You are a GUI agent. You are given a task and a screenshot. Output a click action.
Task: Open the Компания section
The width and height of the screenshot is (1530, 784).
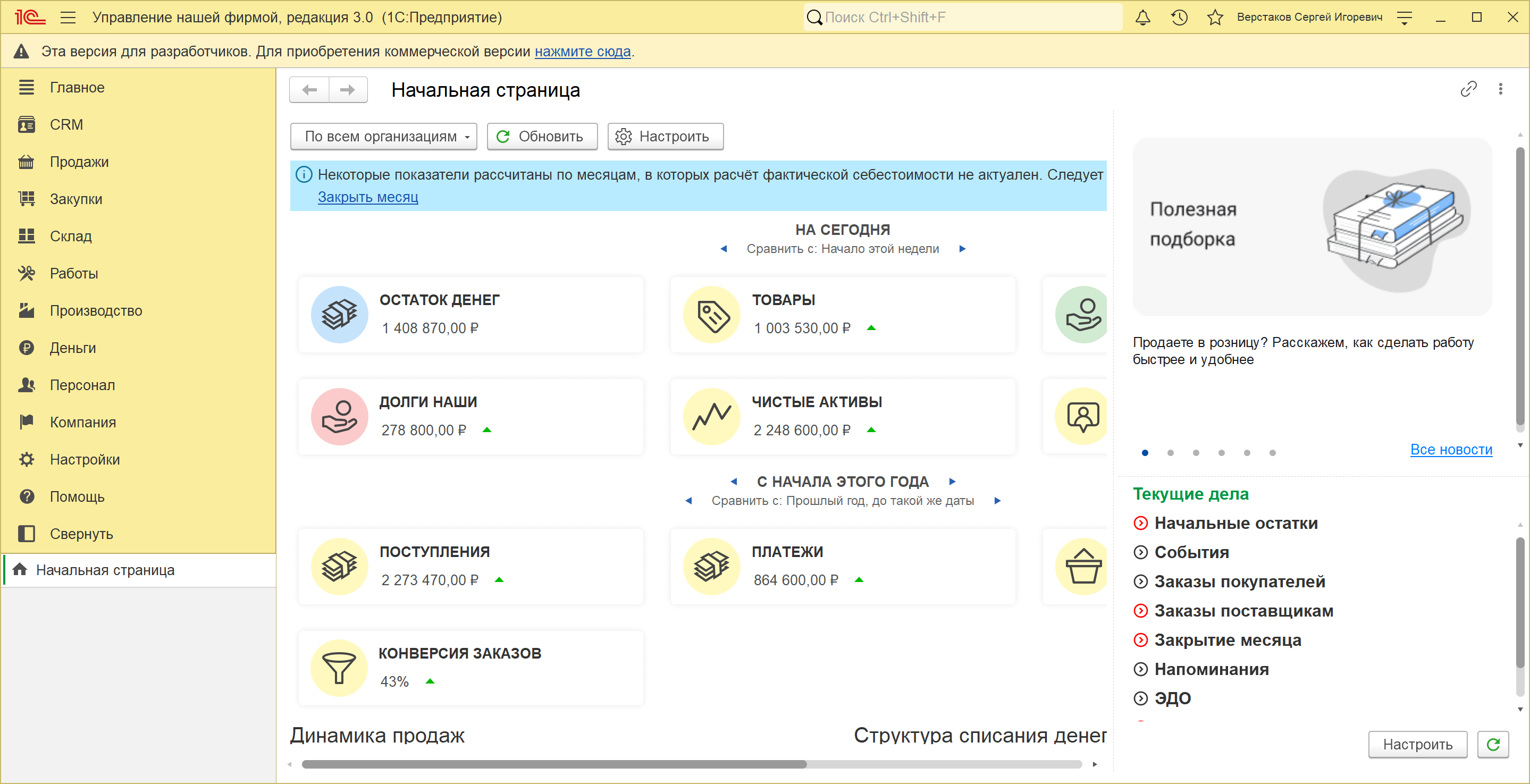click(138, 422)
